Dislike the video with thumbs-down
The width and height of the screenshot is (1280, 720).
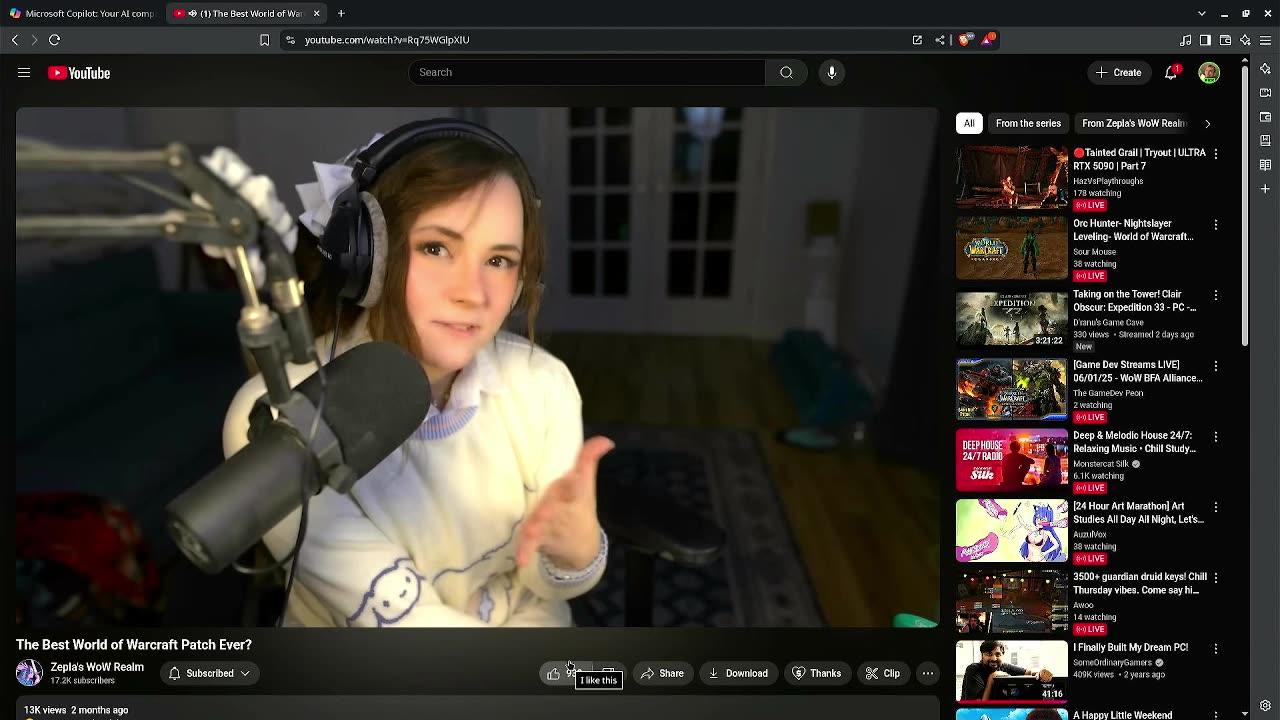tap(608, 673)
